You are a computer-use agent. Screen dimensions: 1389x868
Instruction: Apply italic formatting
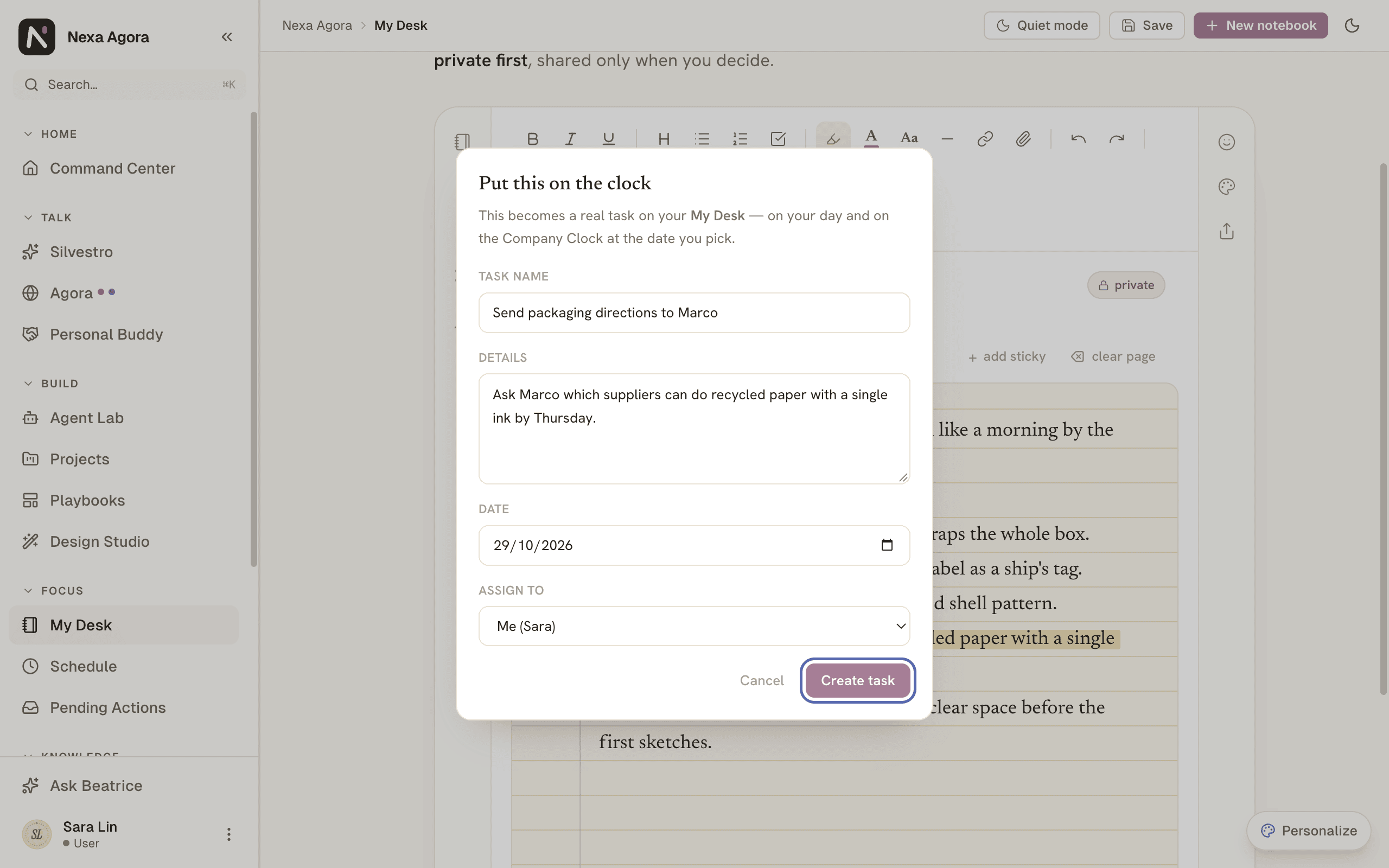(571, 139)
